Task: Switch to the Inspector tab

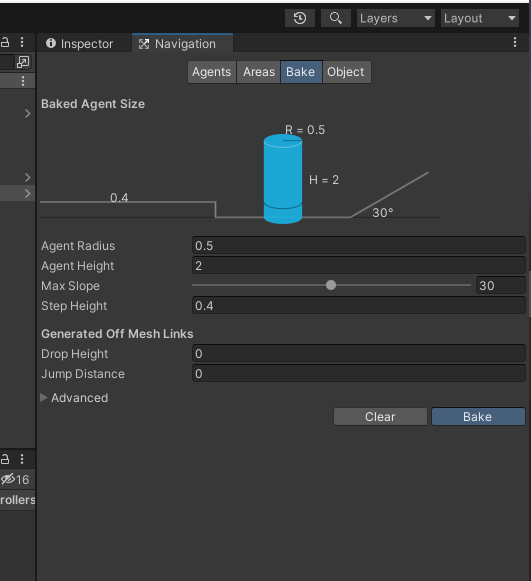Action: click(80, 44)
